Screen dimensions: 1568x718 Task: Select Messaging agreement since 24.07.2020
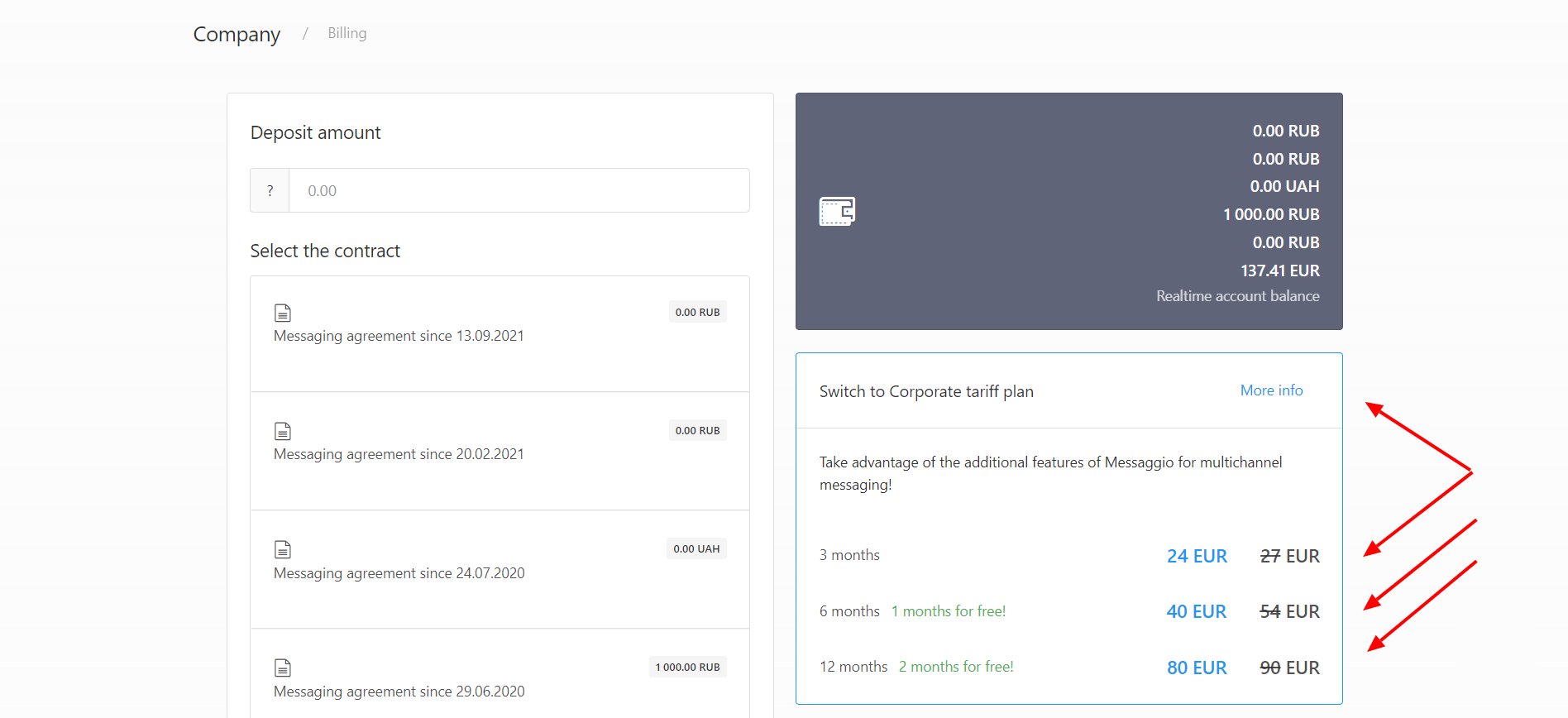pos(399,573)
